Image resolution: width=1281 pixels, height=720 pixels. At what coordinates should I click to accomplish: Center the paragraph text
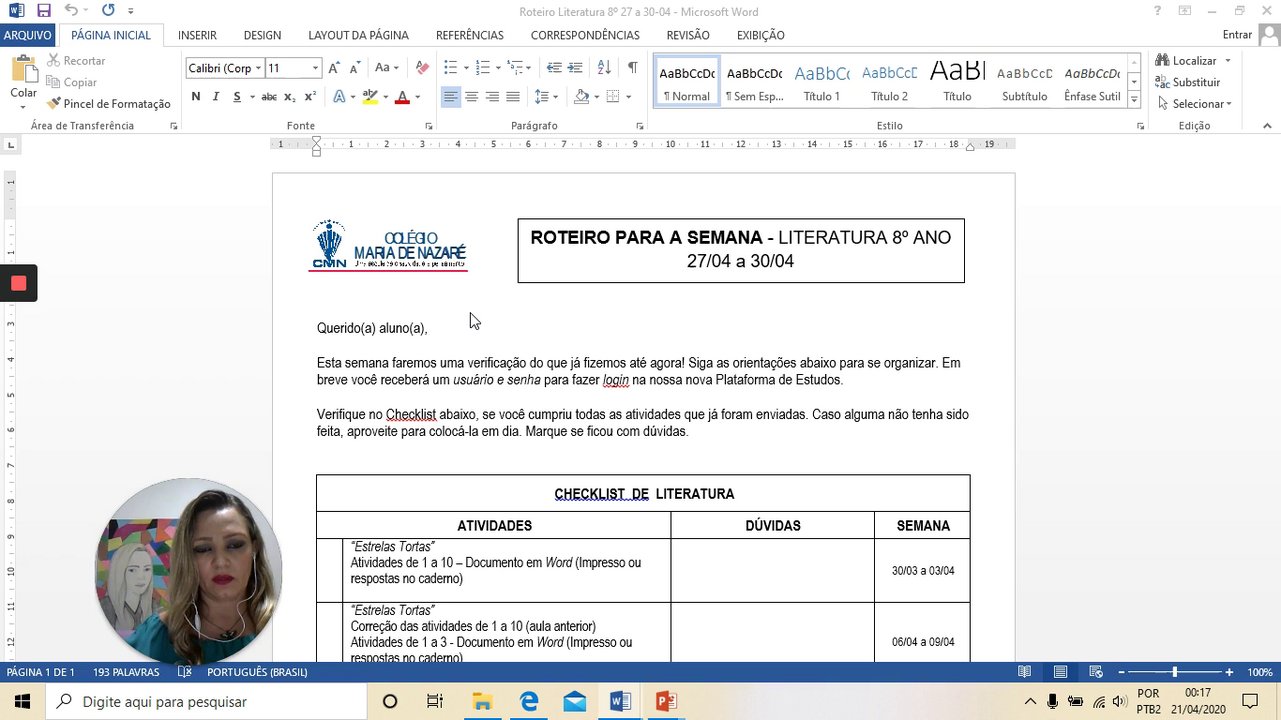472,97
